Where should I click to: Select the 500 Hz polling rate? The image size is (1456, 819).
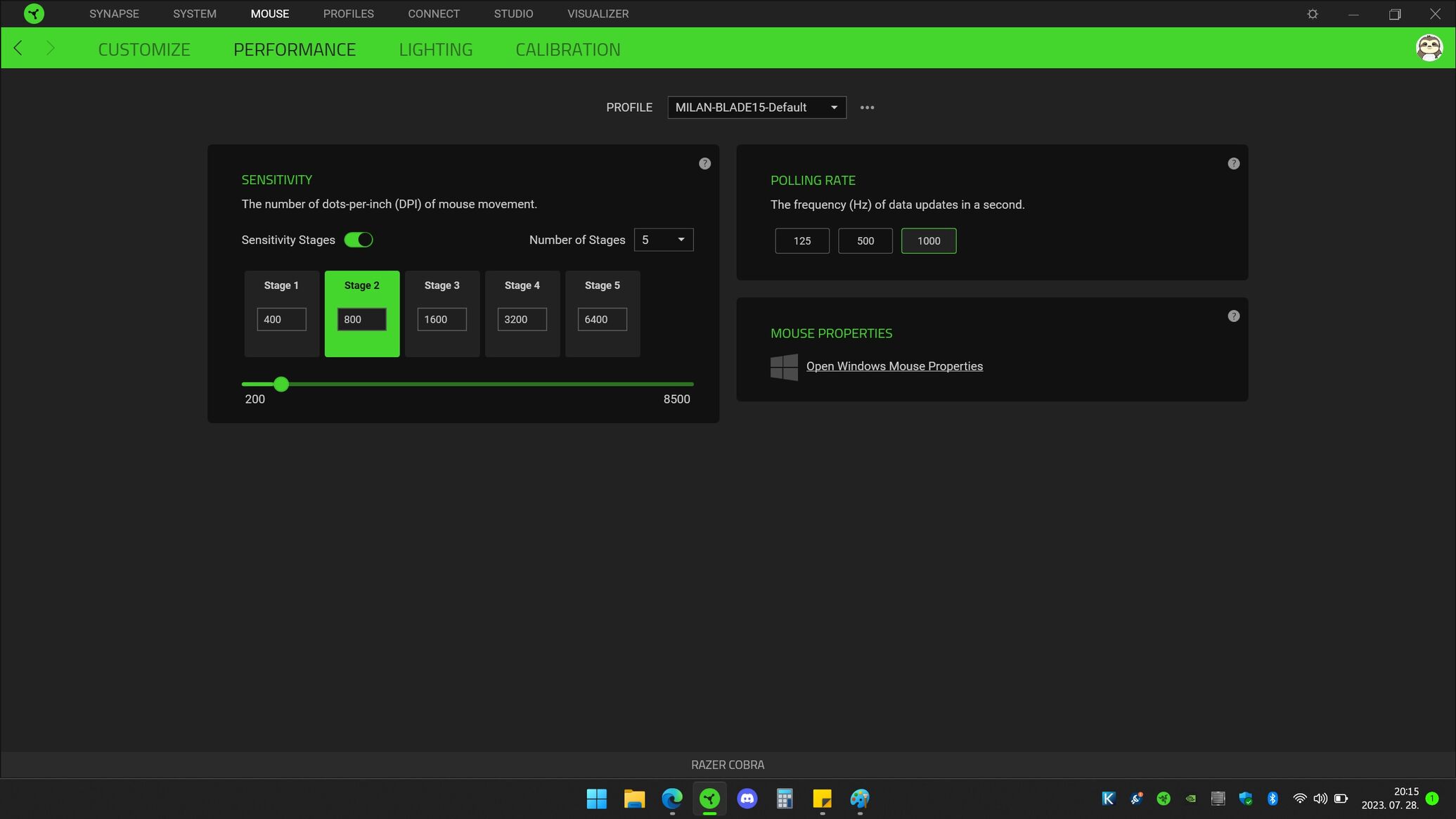click(865, 241)
